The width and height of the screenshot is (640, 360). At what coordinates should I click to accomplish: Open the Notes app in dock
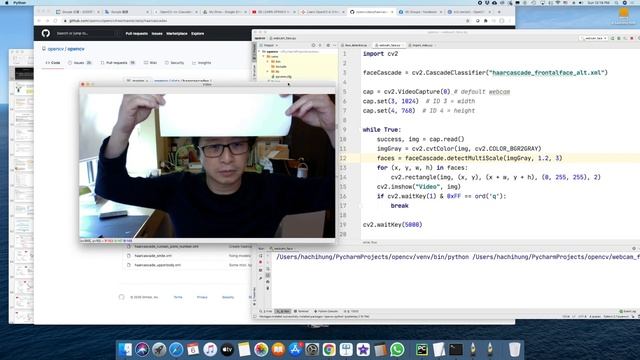[x=244, y=349]
